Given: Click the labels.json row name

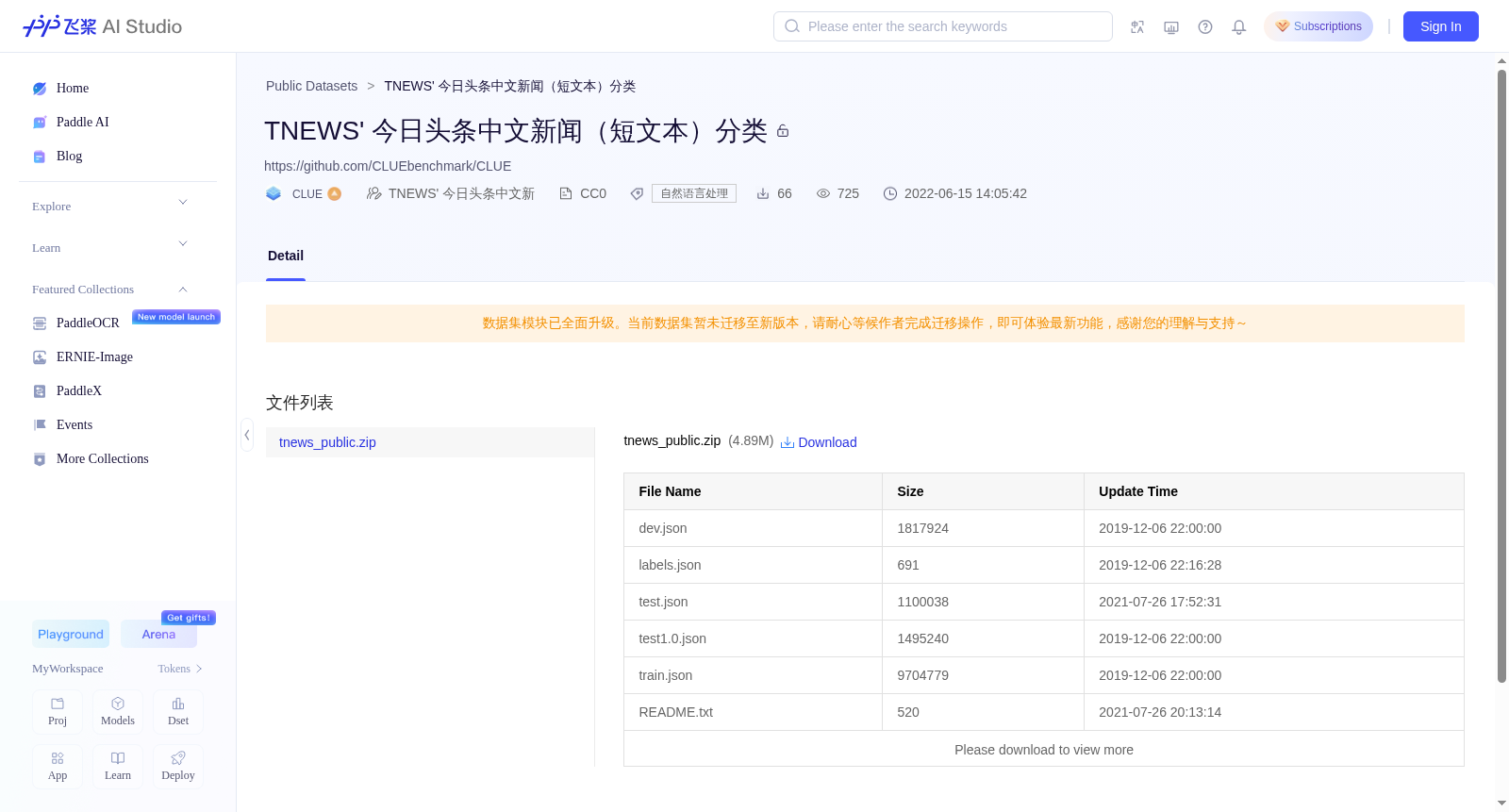Looking at the screenshot, I should pyautogui.click(x=670, y=565).
